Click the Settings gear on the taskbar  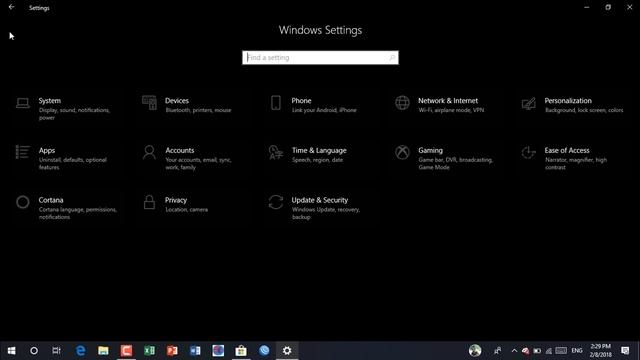(287, 351)
